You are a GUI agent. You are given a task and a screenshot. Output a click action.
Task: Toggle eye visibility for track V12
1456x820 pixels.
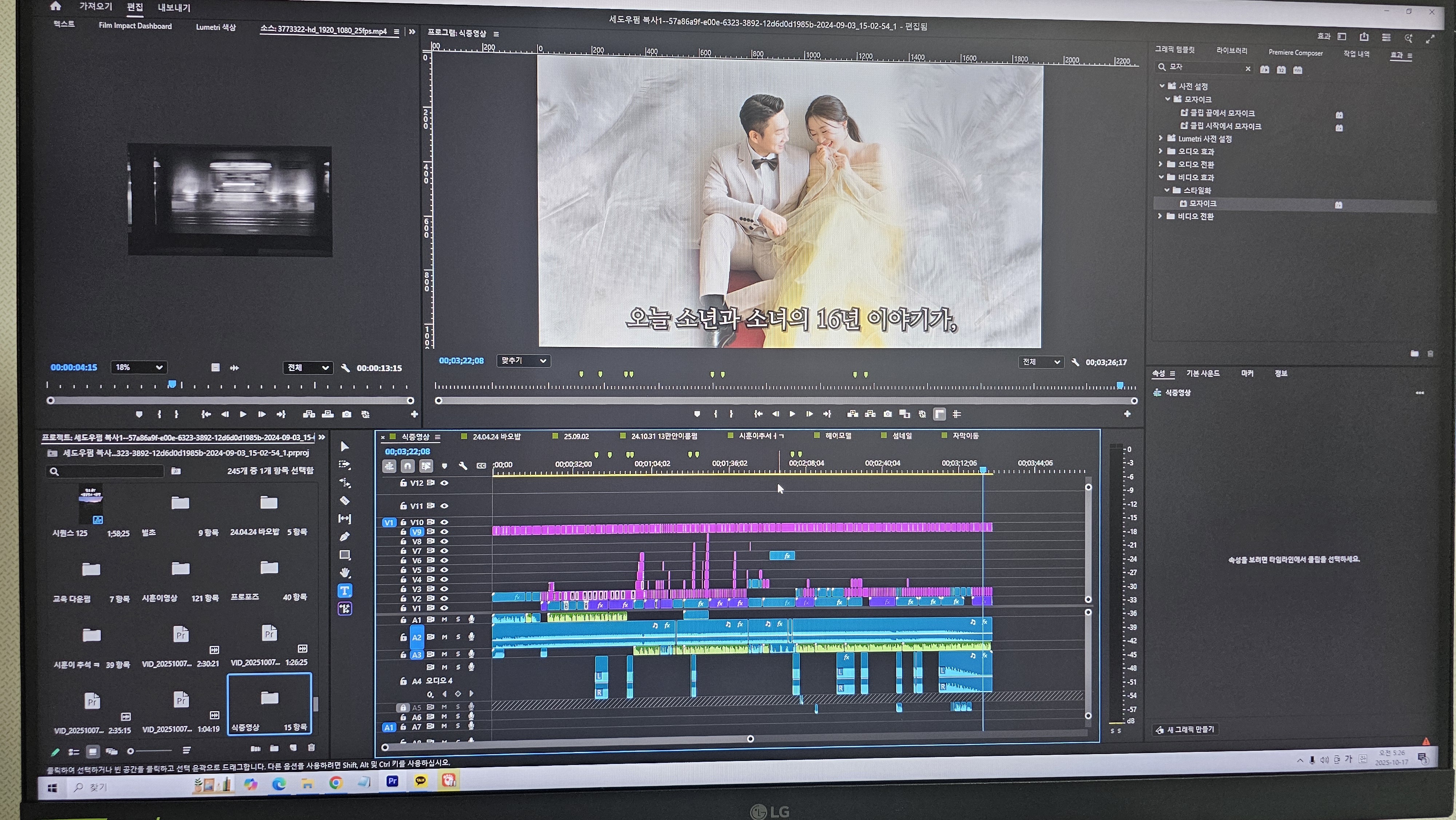tap(444, 483)
